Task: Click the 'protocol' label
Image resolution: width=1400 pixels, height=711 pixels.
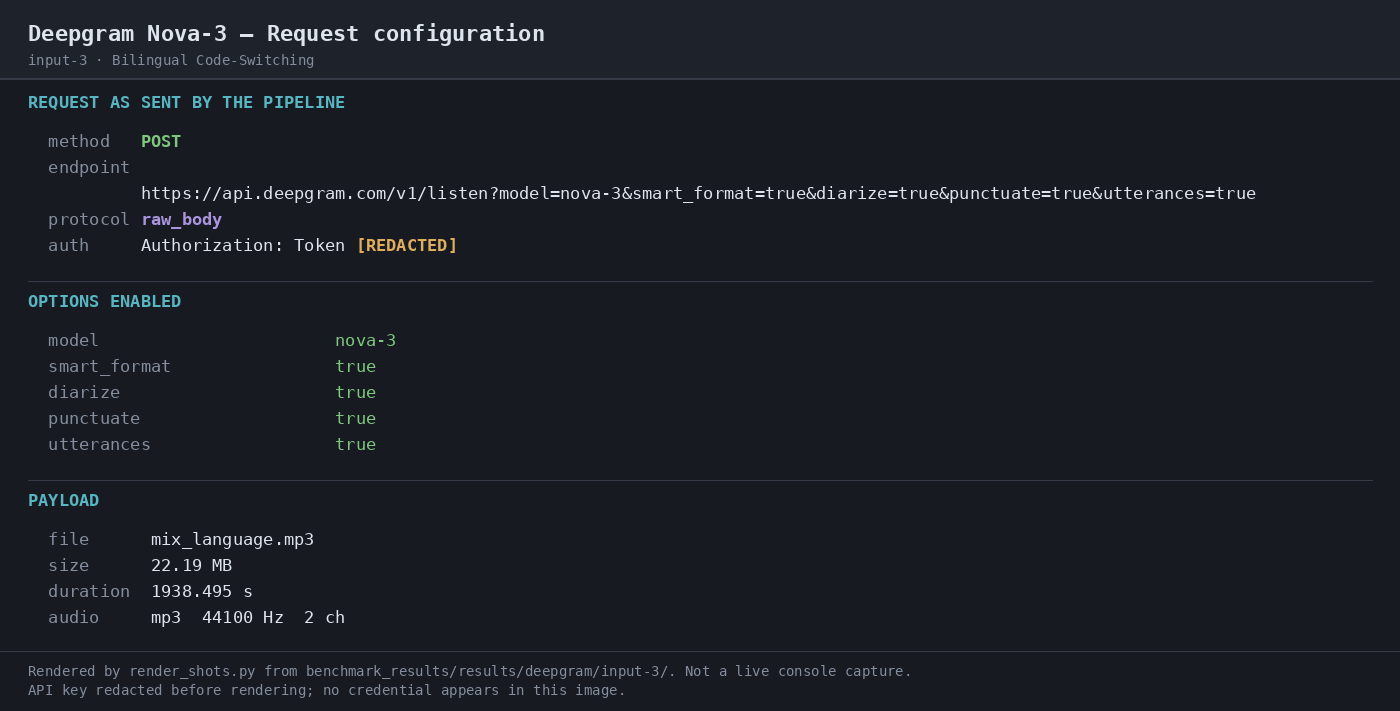Action: click(89, 220)
